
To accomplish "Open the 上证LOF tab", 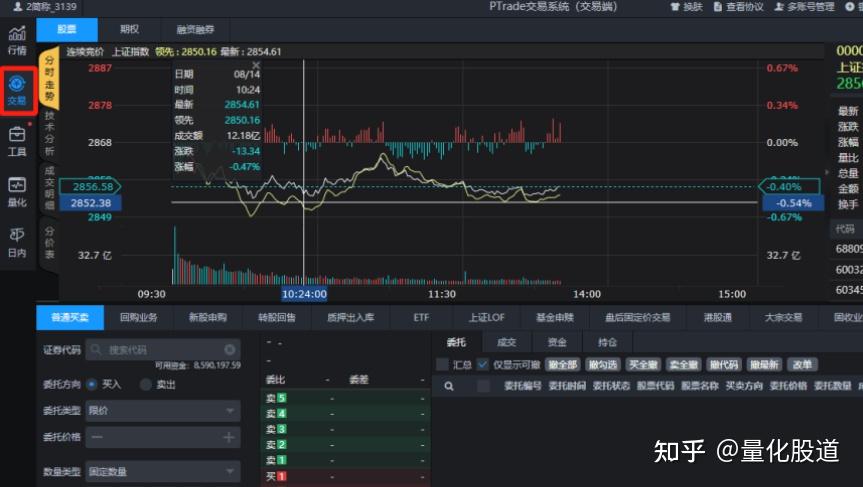I will pyautogui.click(x=487, y=318).
